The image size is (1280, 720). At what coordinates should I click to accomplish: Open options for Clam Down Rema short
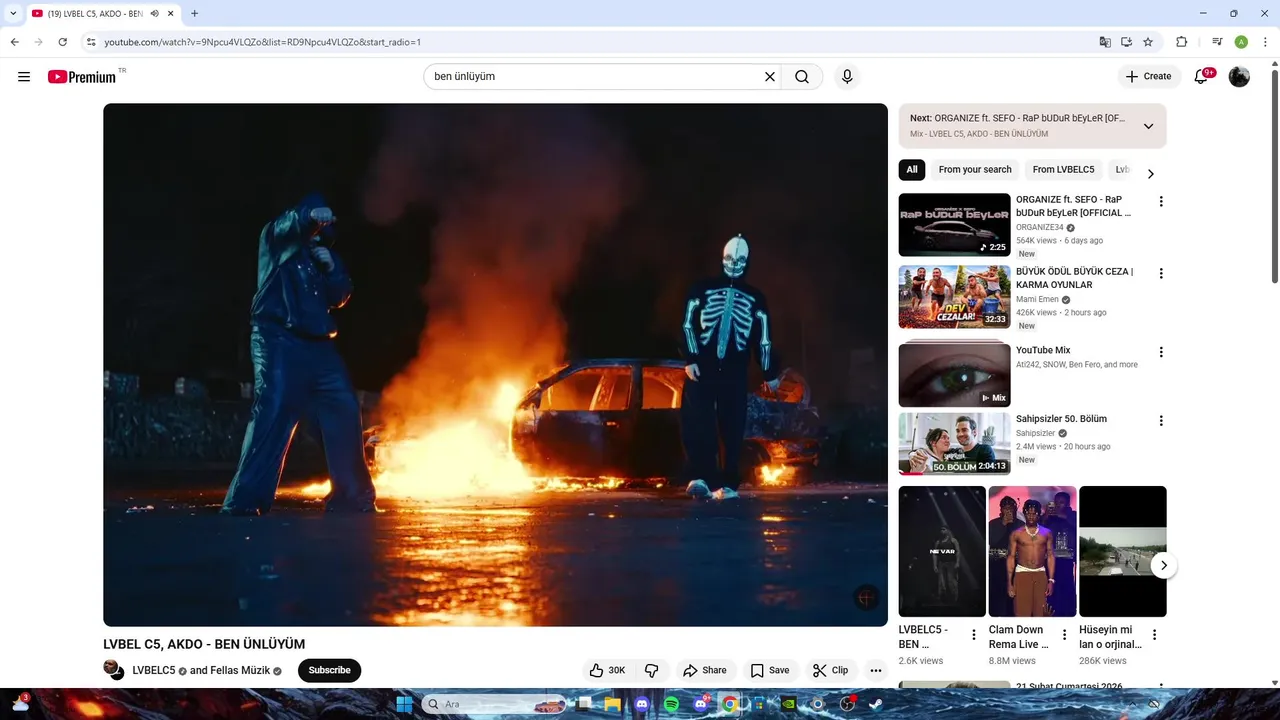tap(1064, 635)
